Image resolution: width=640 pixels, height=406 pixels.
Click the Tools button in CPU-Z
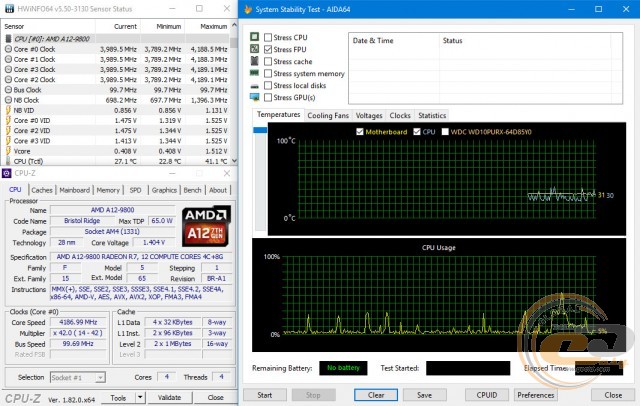[118, 397]
